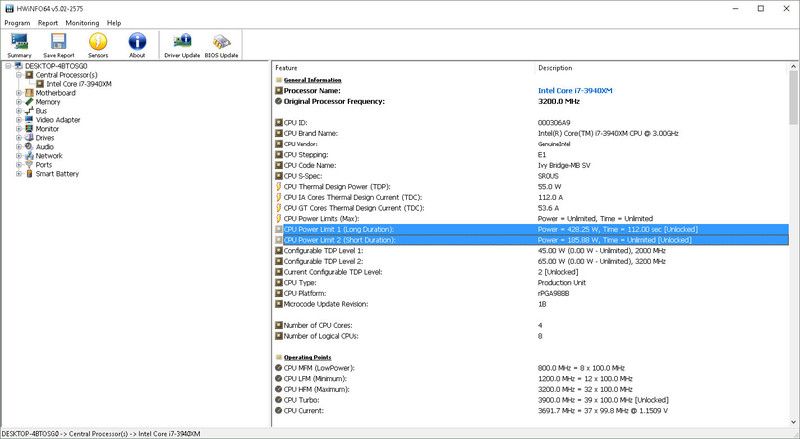Open the Monitoring menu
This screenshot has height=439, width=800.
coord(82,23)
